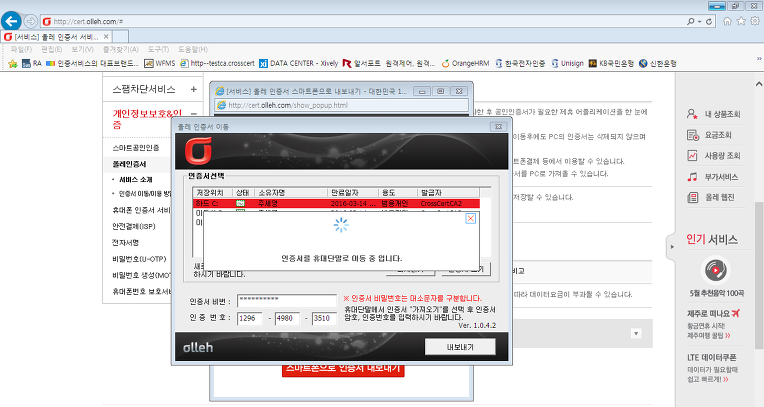This screenshot has height=407, width=764.
Task: Open the Unisign bookmark
Action: (x=567, y=63)
